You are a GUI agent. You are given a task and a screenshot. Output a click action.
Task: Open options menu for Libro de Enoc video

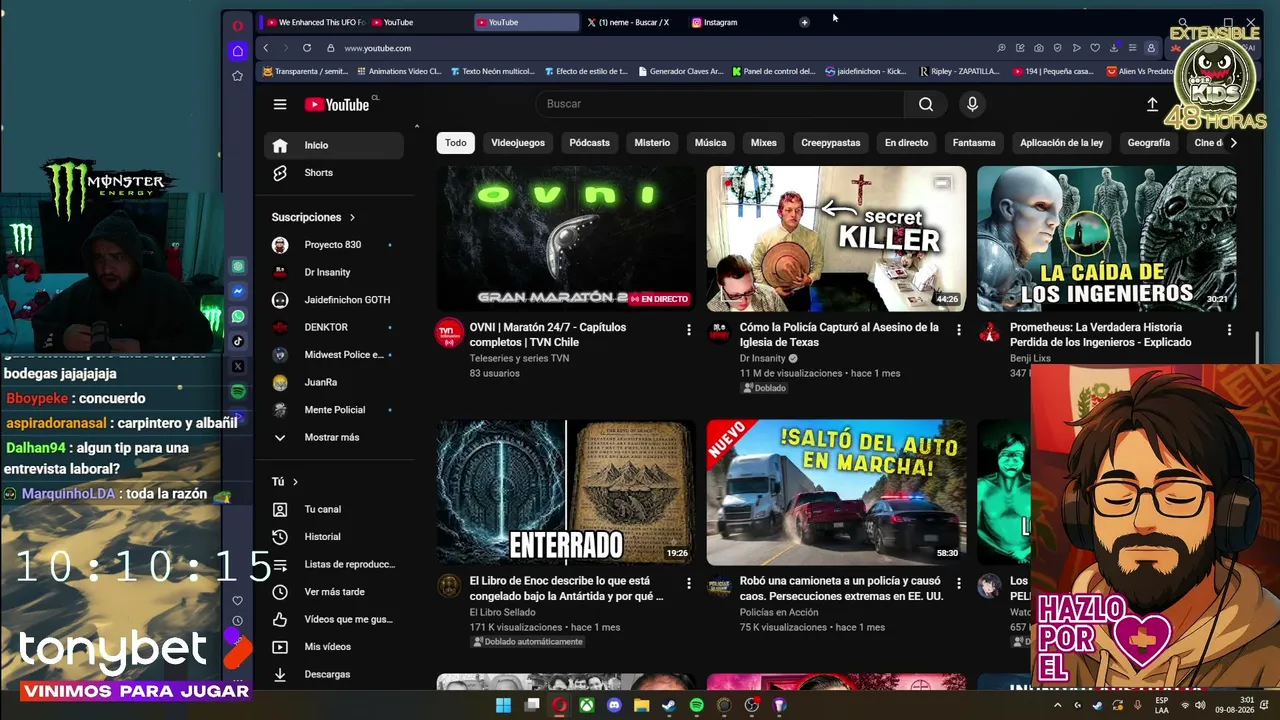tap(688, 583)
